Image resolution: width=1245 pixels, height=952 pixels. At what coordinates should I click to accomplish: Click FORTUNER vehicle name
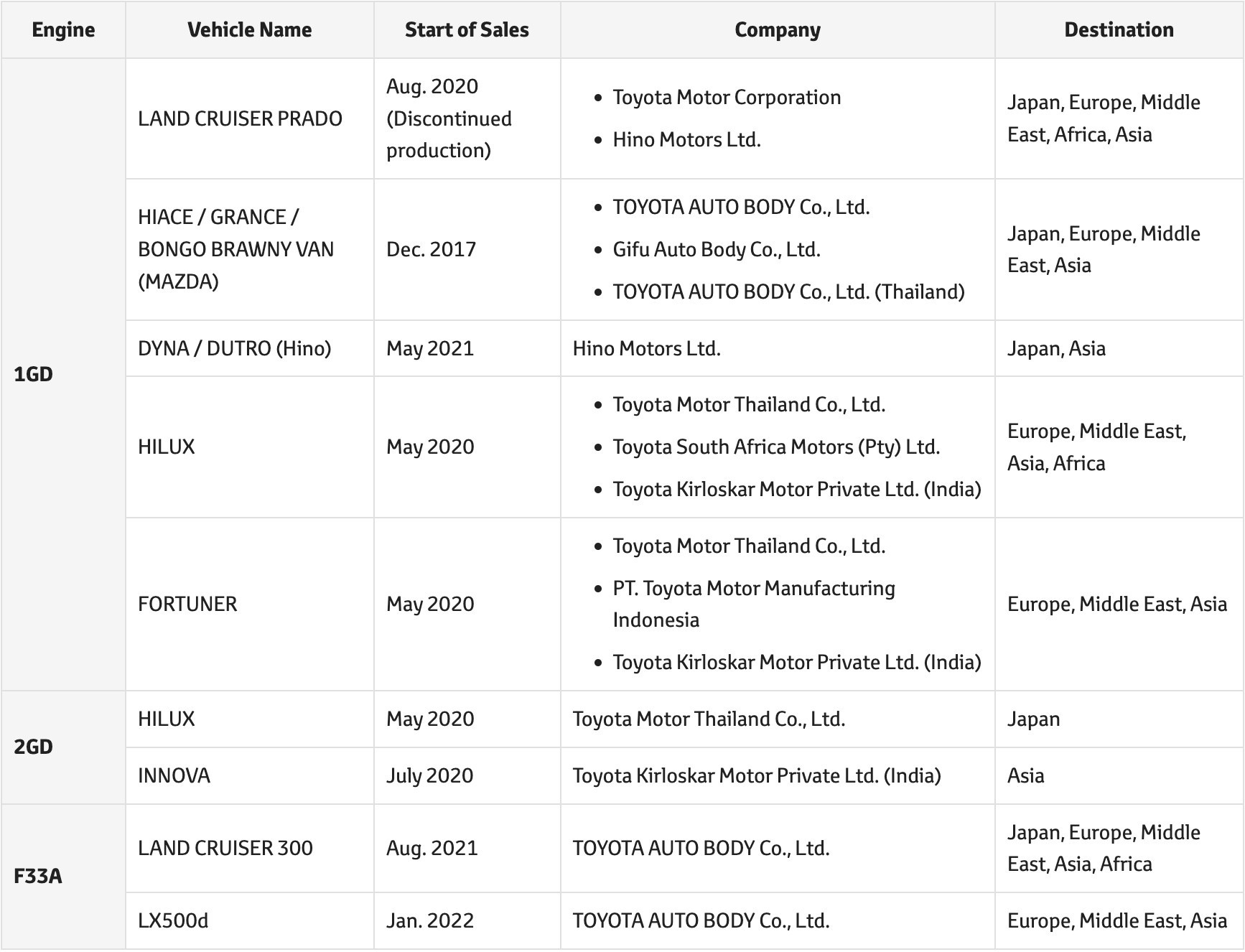tap(187, 604)
